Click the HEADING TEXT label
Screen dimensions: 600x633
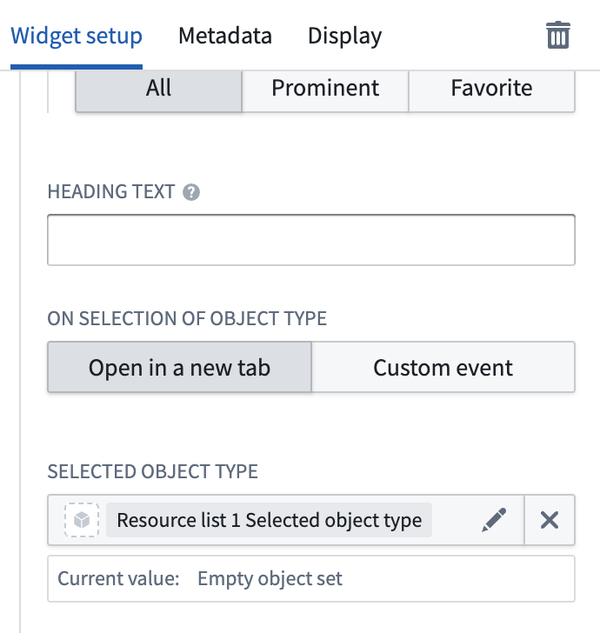111,192
